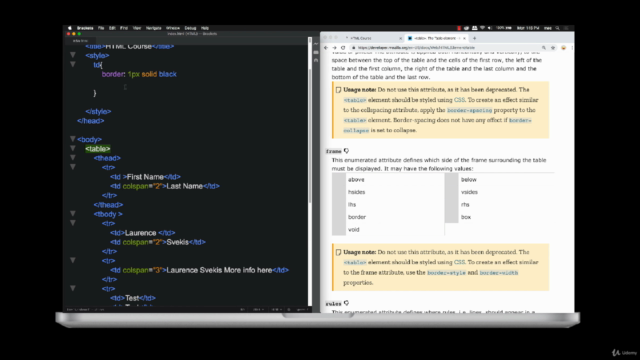Go back in Chrome browser
The width and height of the screenshot is (640, 360).
coord(326,48)
